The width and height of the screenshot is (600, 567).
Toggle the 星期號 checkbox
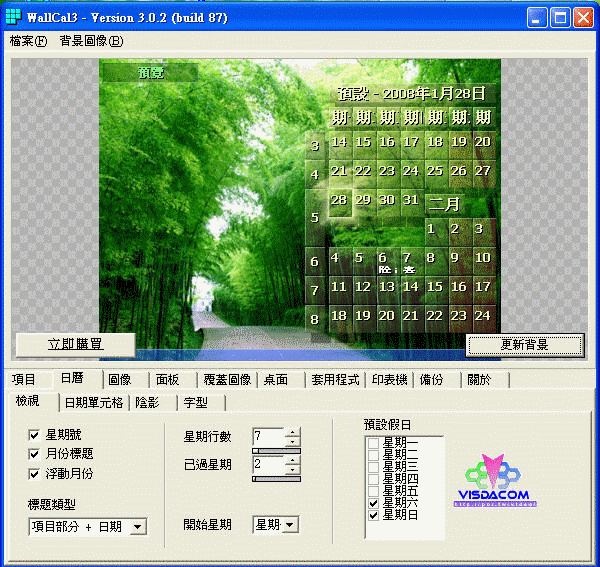pos(35,436)
